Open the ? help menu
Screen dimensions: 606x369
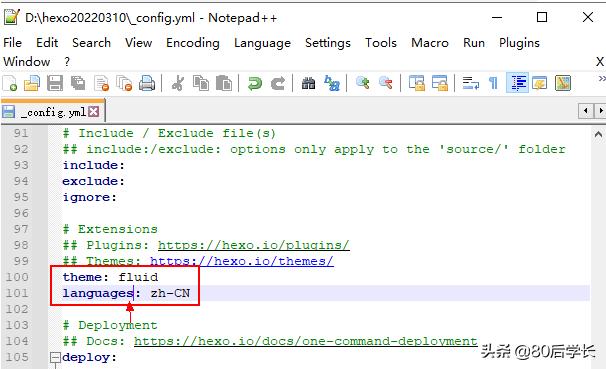(67, 61)
